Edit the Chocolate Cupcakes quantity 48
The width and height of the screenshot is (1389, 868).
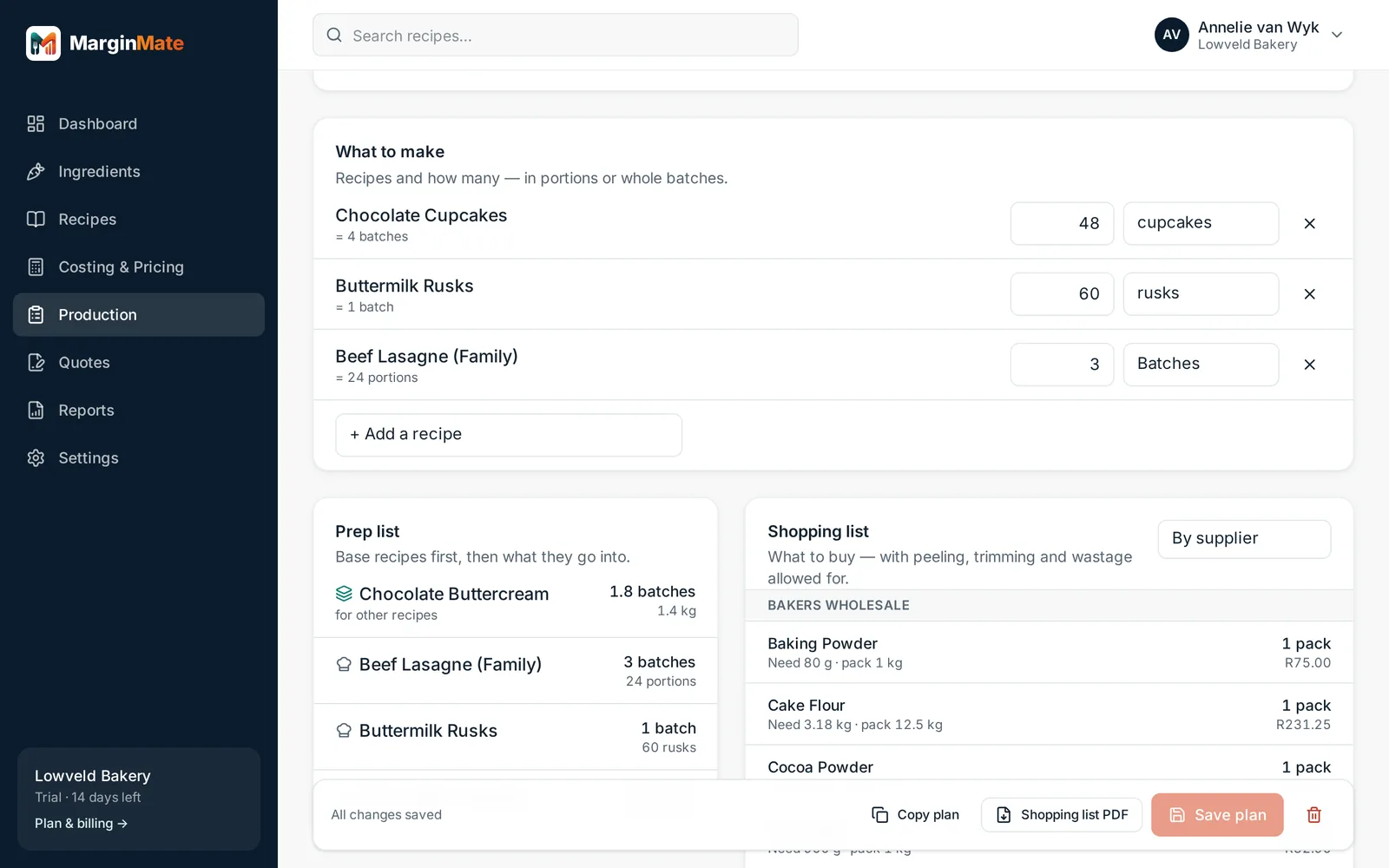pyautogui.click(x=1062, y=224)
